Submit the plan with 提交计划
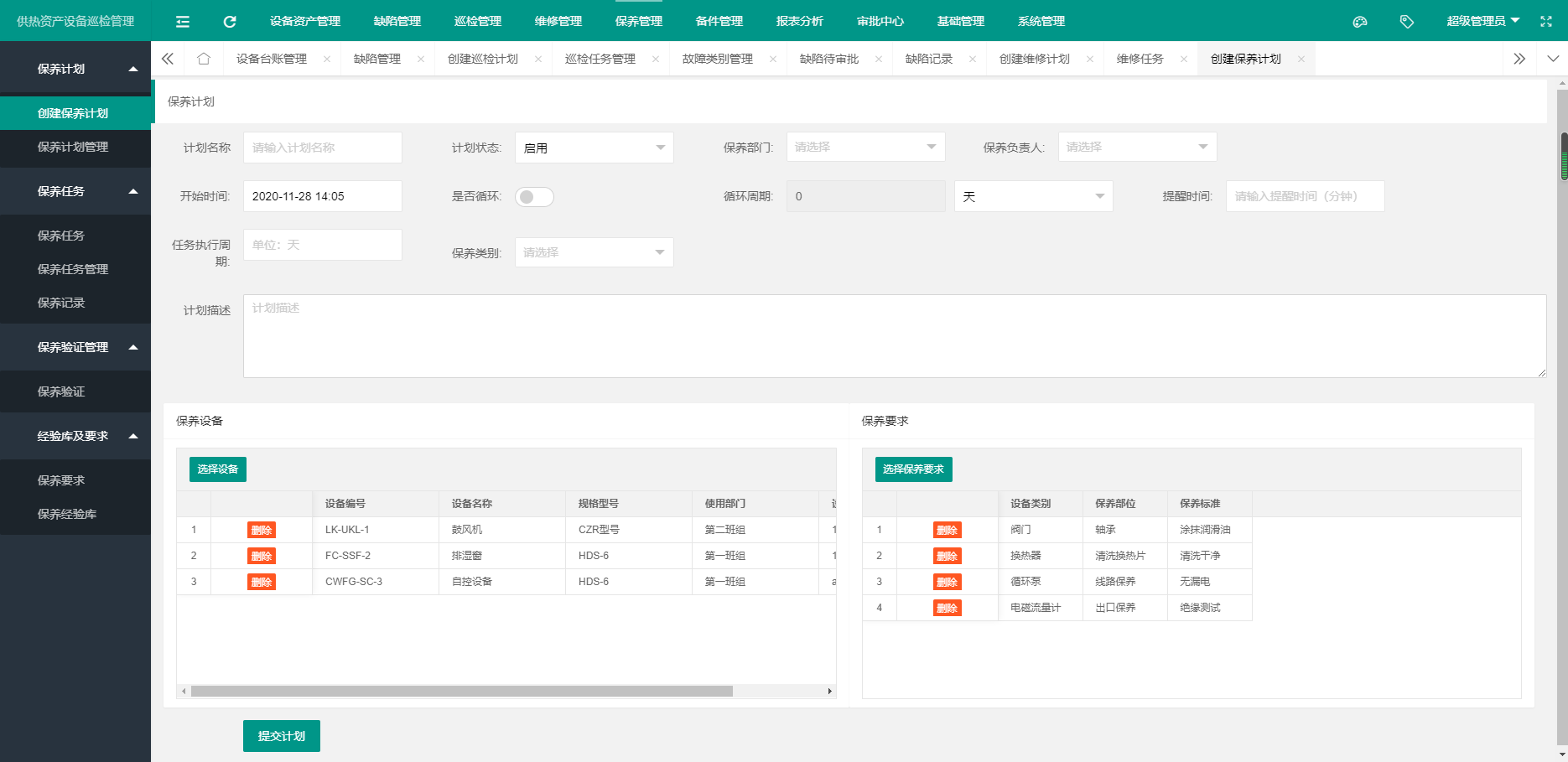Screen dimensions: 1568x762 pos(282,736)
